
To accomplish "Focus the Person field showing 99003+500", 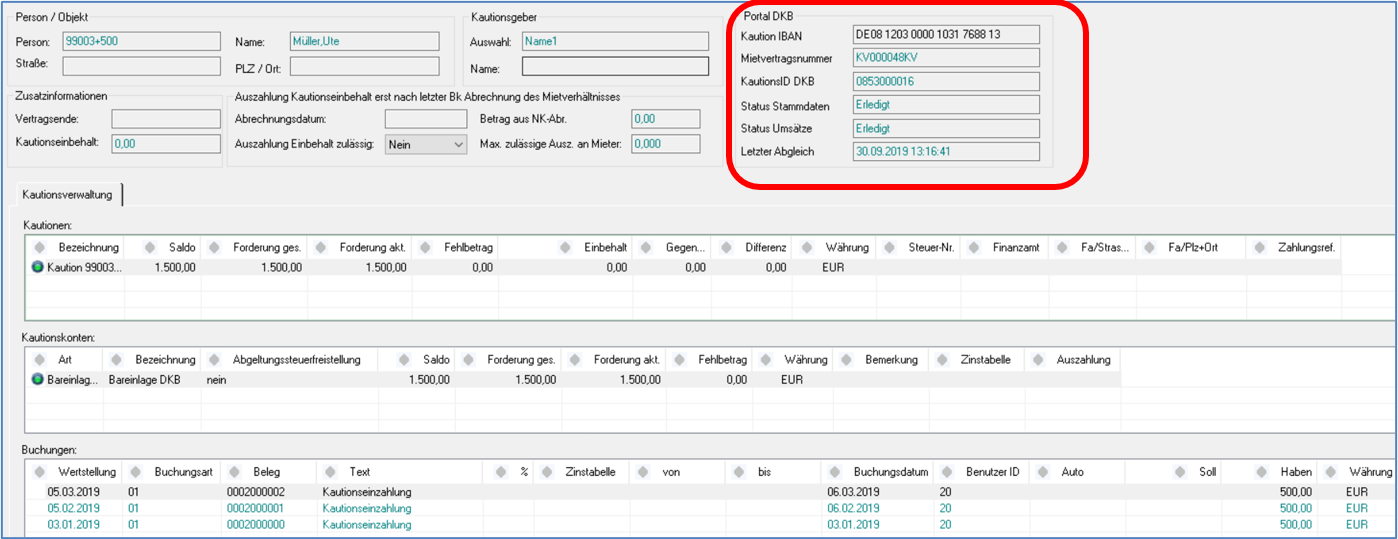I will tap(140, 41).
